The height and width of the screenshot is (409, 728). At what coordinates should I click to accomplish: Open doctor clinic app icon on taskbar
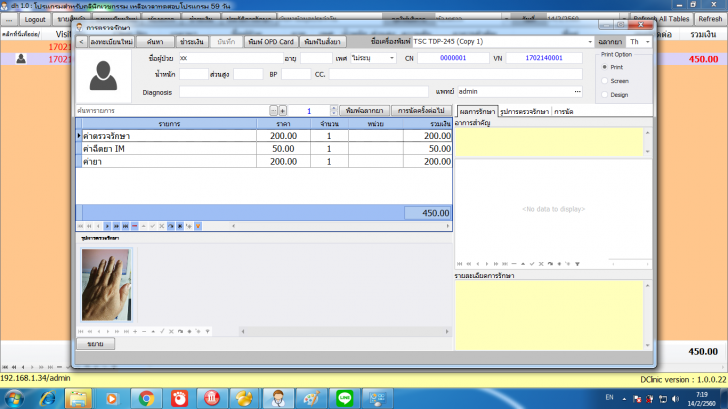(278, 398)
